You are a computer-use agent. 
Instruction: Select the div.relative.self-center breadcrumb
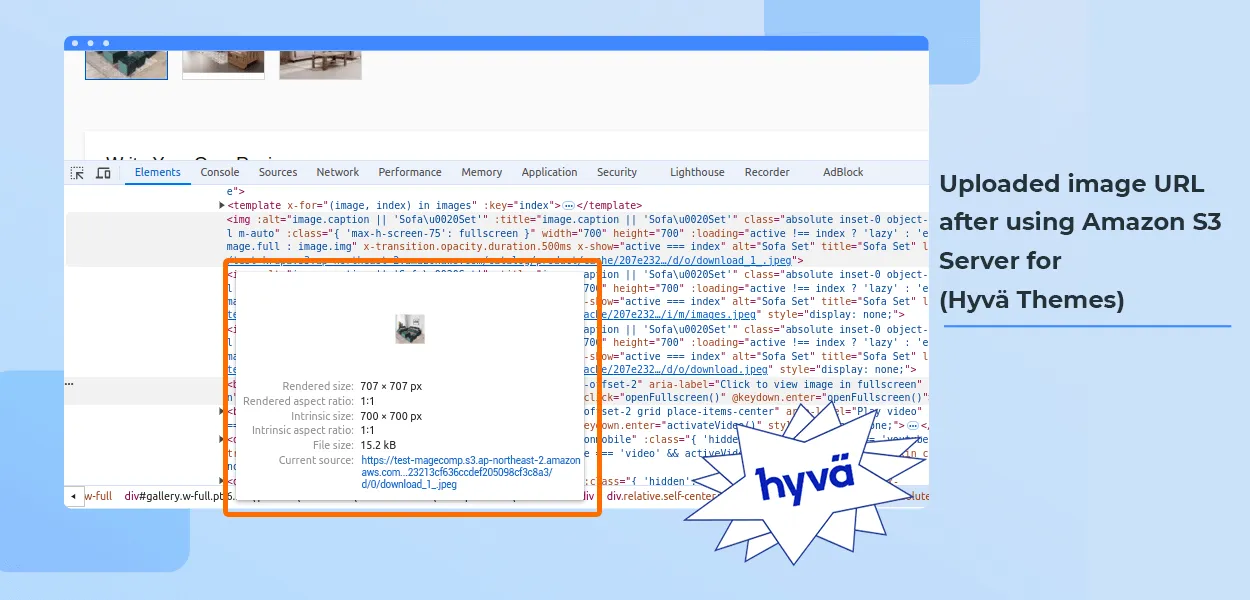pyautogui.click(x=661, y=496)
